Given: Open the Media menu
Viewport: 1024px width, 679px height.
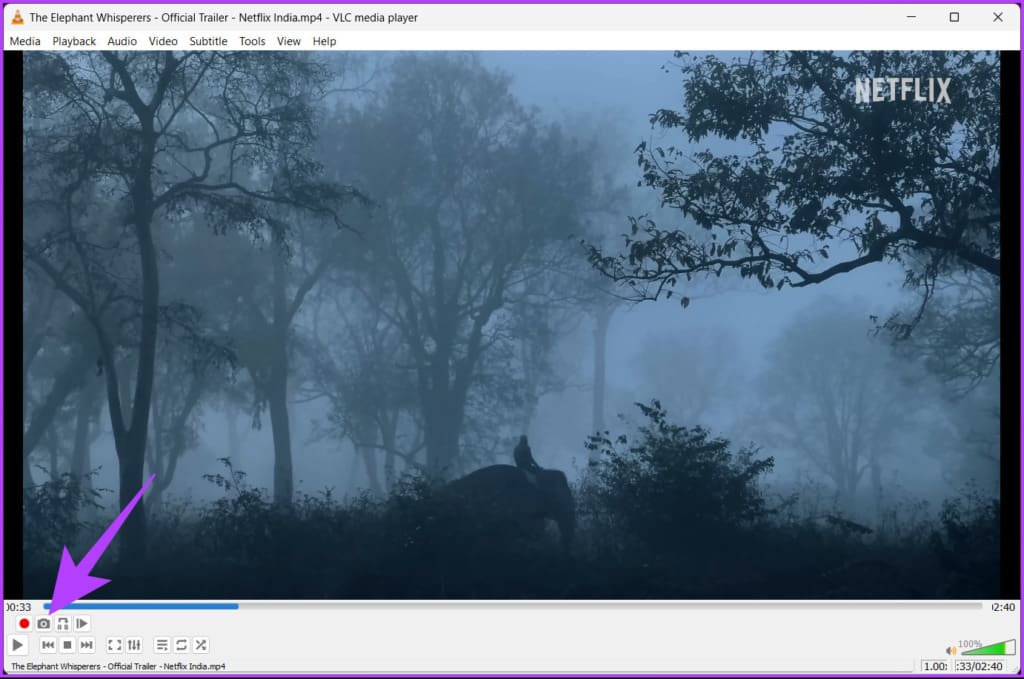Looking at the screenshot, I should coord(25,41).
